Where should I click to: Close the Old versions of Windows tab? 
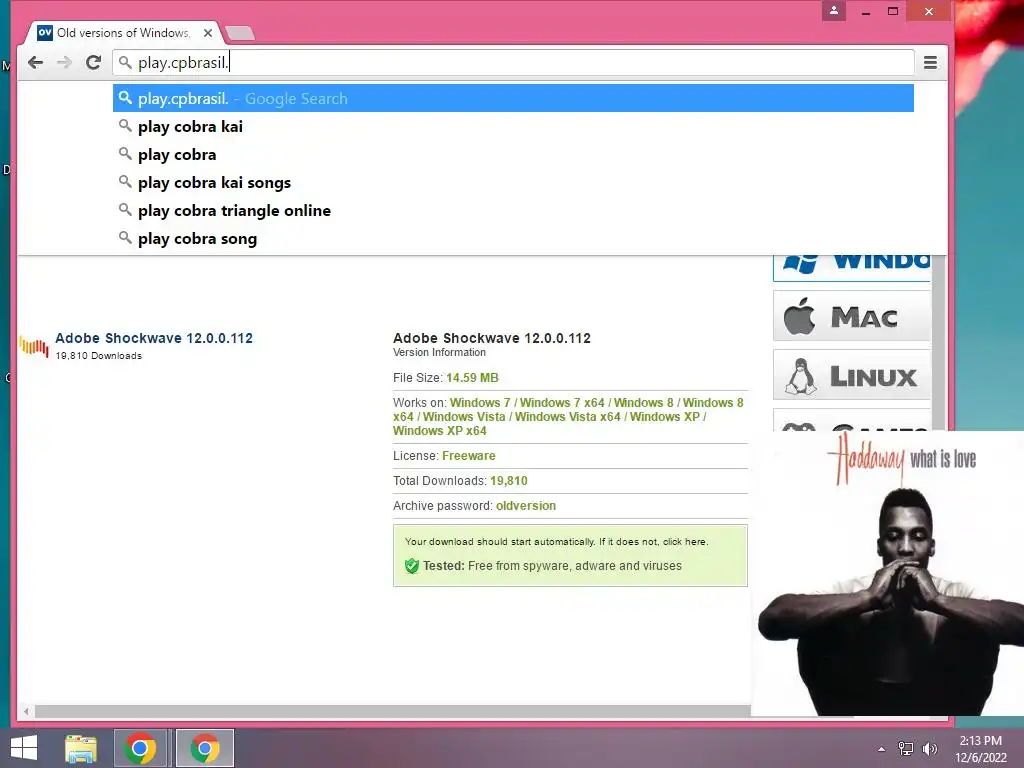208,33
